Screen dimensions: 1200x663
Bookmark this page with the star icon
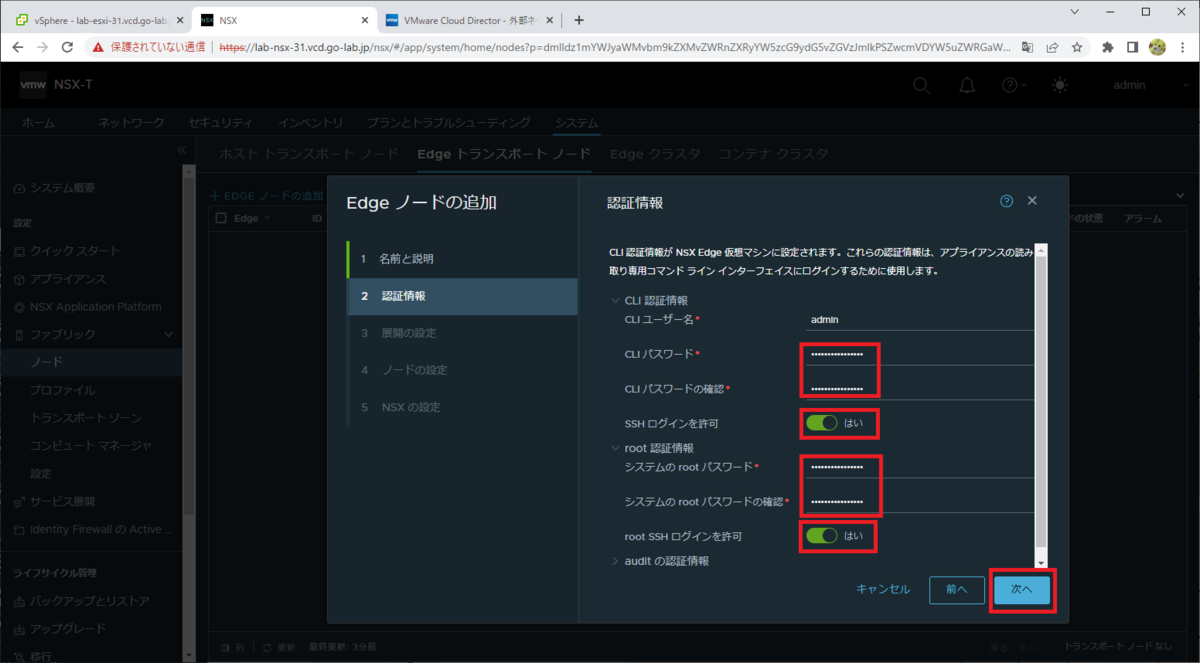coord(1077,47)
